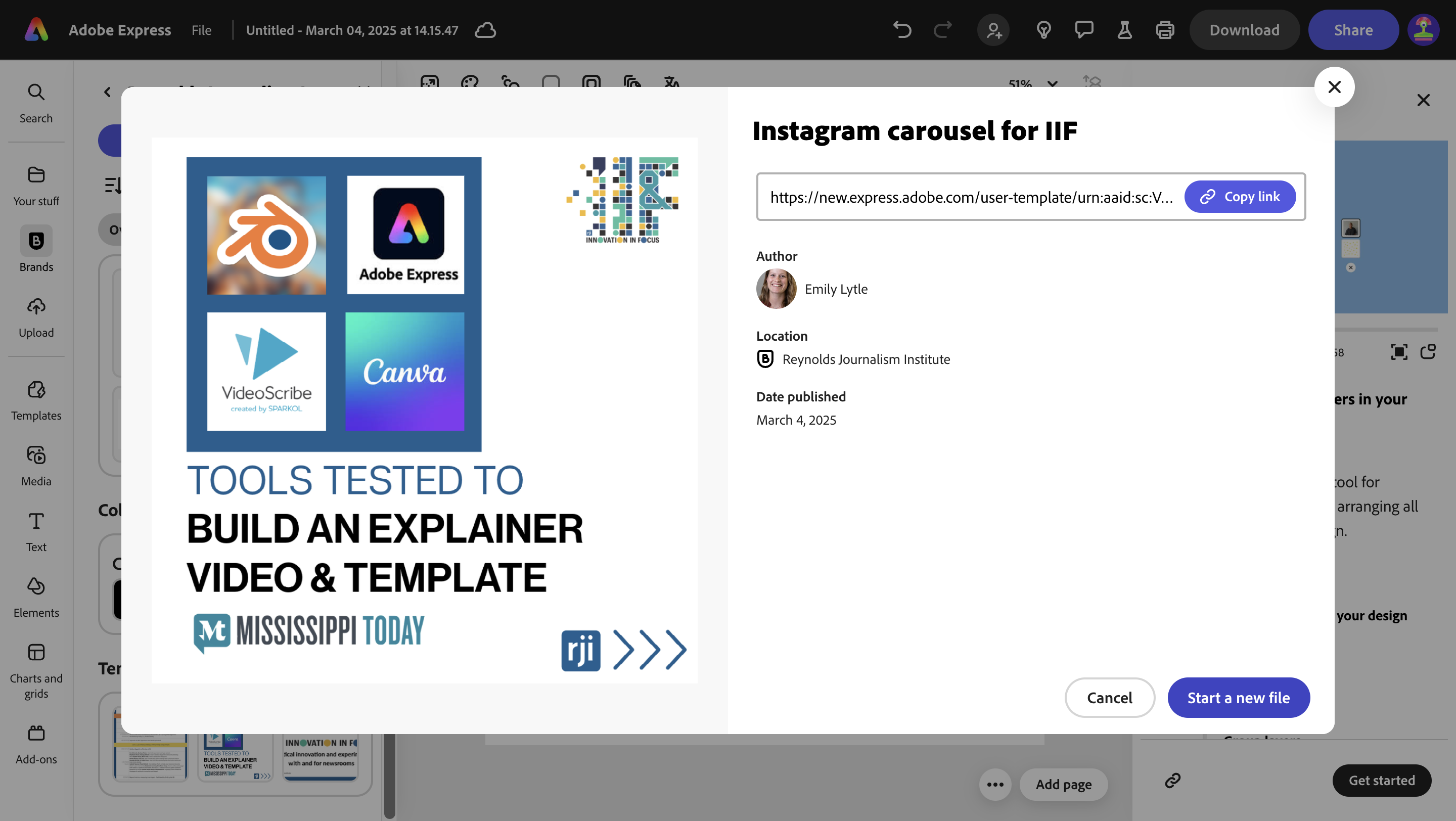Click the lightbulb ideas icon

click(1043, 30)
